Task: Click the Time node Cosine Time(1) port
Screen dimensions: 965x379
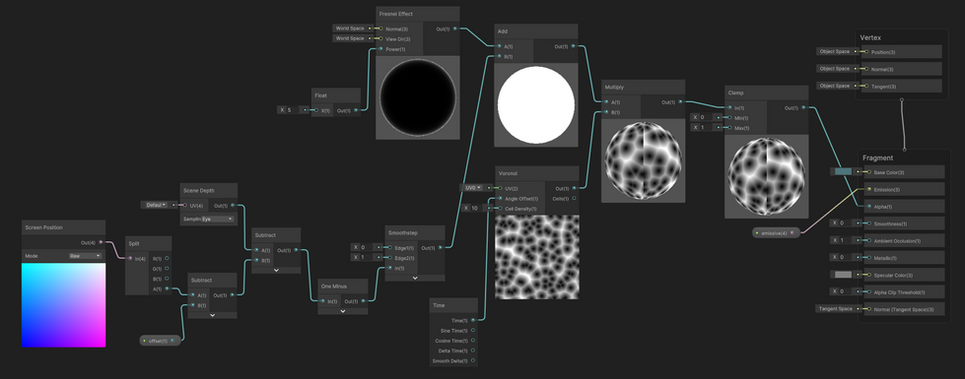Action: point(473,340)
